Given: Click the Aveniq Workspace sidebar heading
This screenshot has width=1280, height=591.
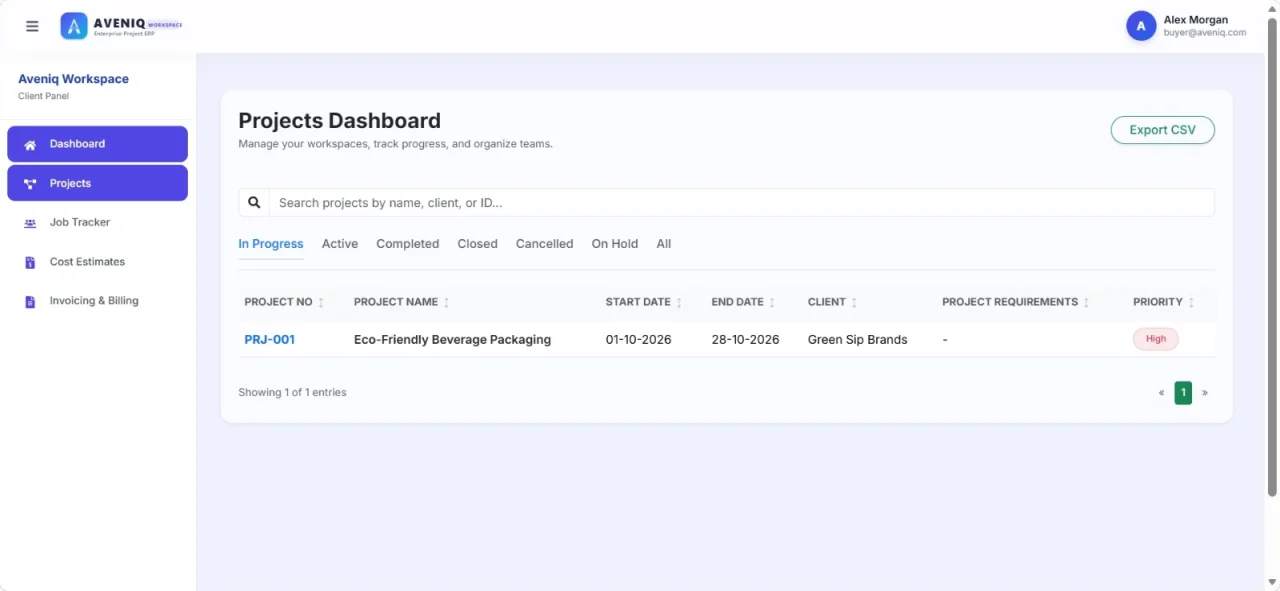Looking at the screenshot, I should point(73,79).
